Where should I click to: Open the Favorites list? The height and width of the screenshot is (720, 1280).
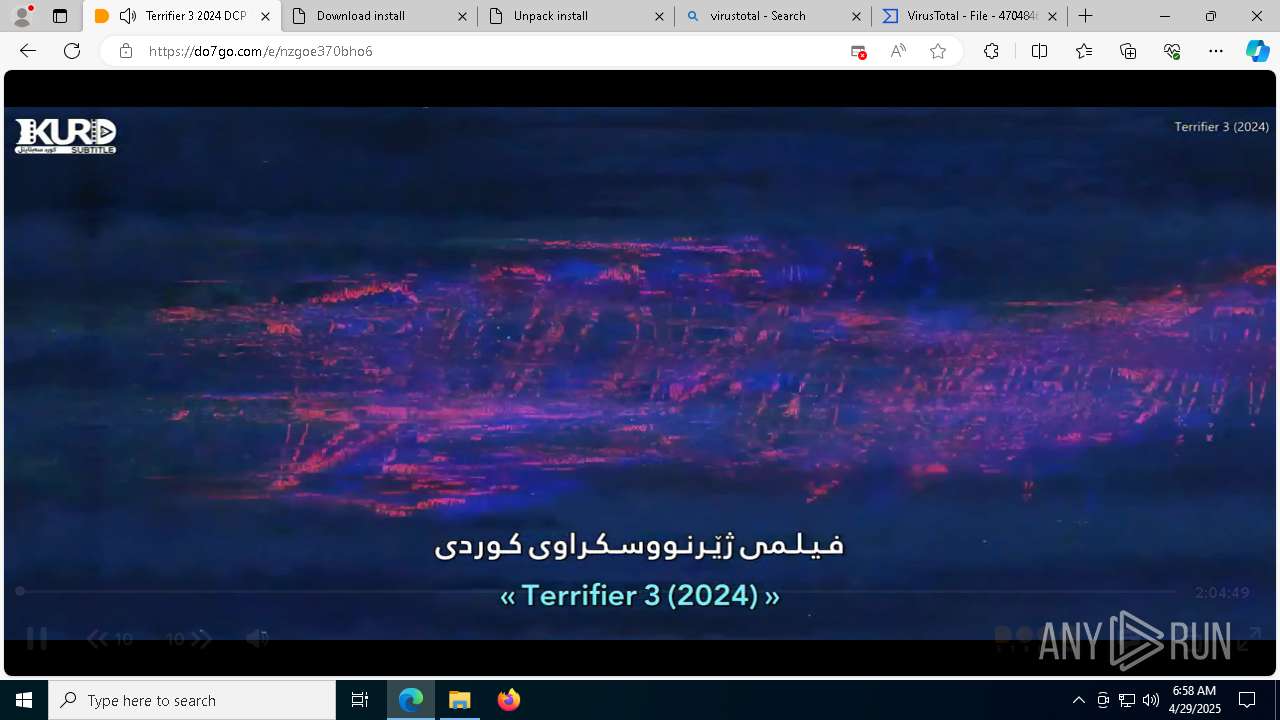click(1084, 51)
